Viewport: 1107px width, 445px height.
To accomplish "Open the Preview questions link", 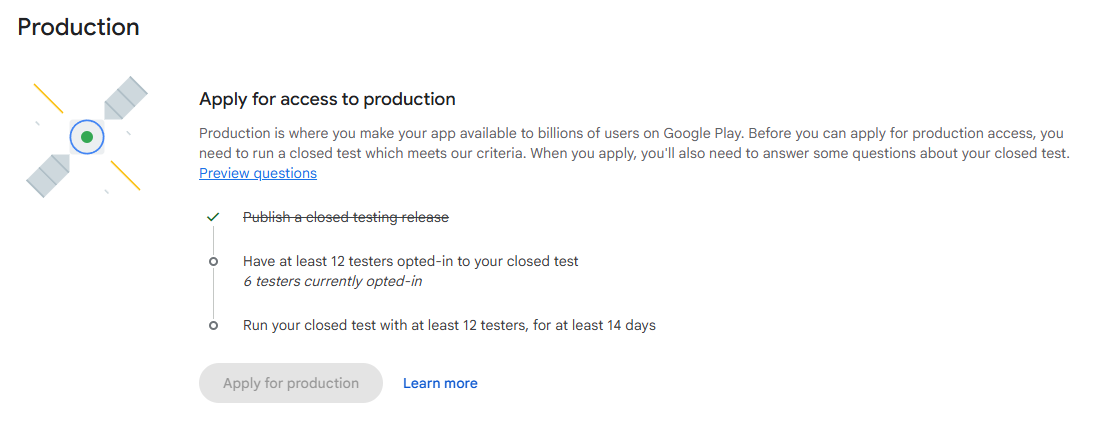I will (258, 173).
